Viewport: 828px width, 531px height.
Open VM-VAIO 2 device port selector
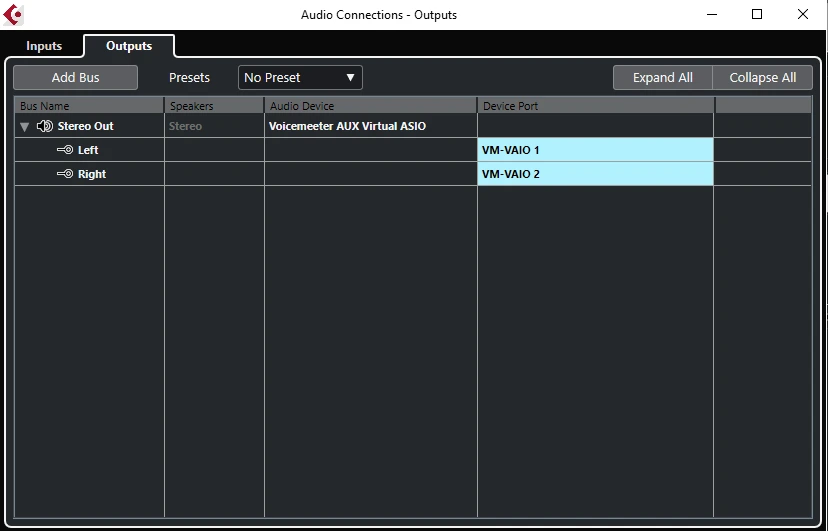(x=595, y=174)
